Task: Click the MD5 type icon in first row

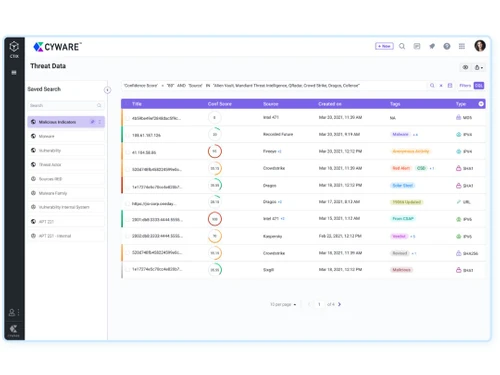Action: [458, 117]
